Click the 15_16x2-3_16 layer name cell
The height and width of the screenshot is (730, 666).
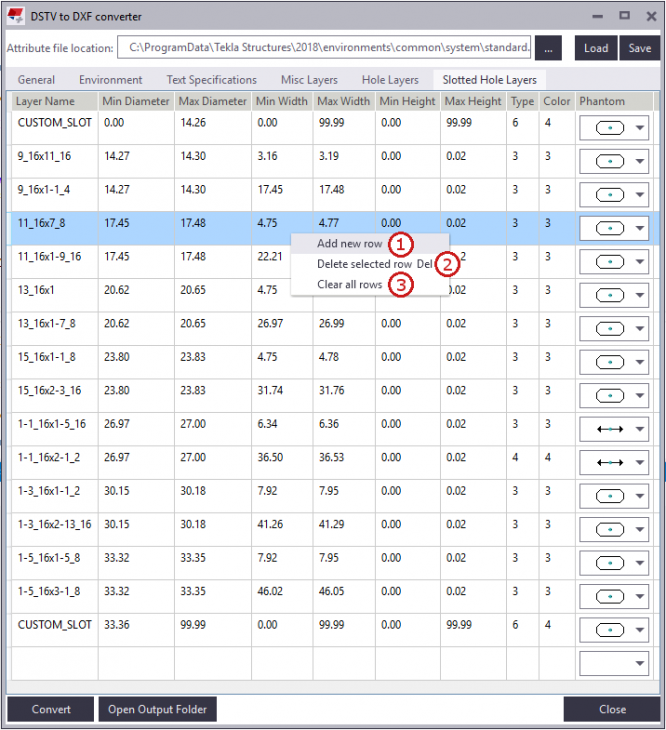coord(55,395)
